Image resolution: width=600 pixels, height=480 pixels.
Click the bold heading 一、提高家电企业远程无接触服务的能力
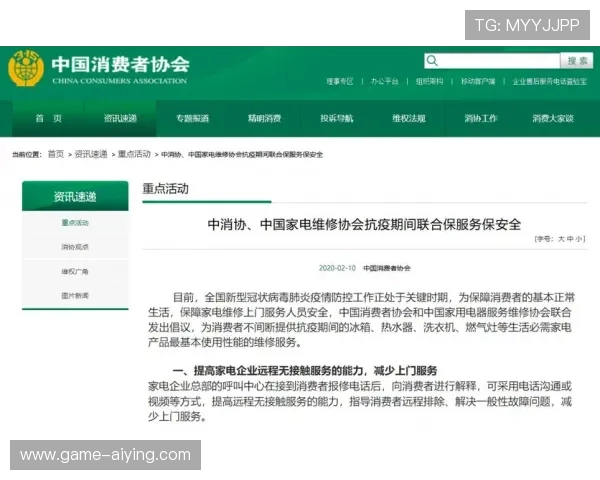[x=305, y=371]
